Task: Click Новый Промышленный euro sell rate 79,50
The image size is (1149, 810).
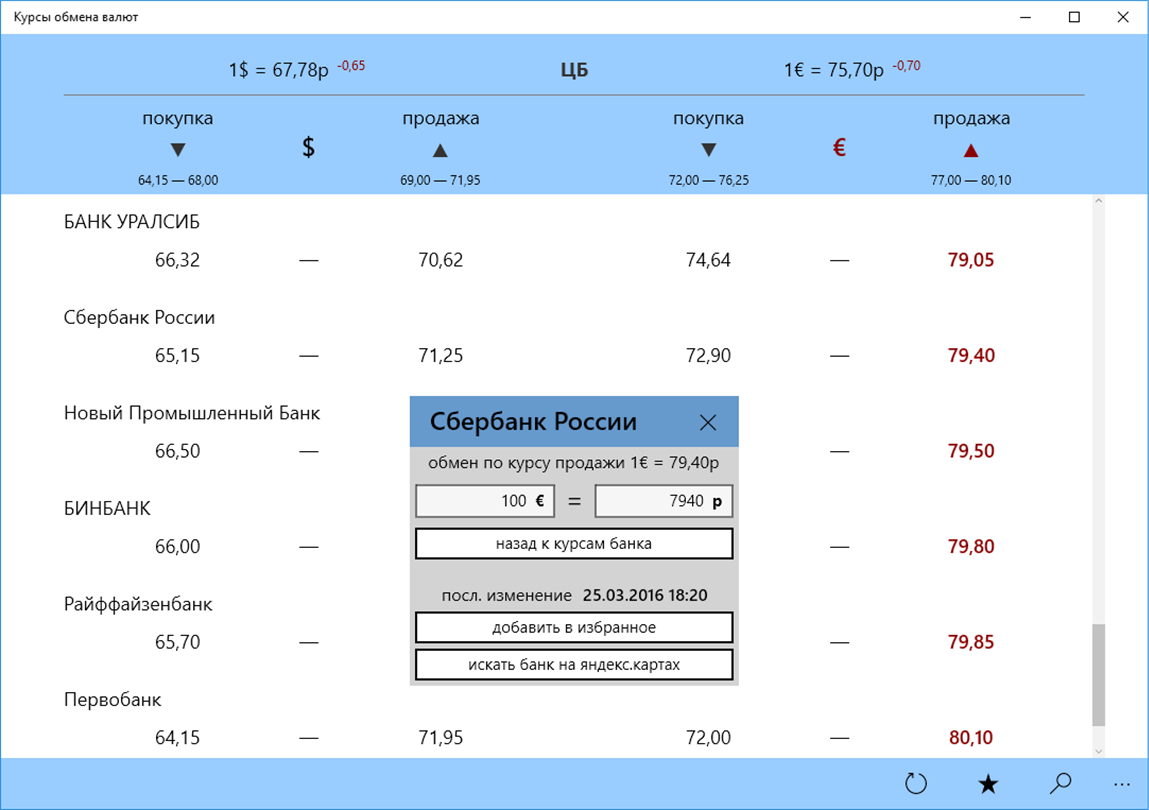Action: point(971,451)
